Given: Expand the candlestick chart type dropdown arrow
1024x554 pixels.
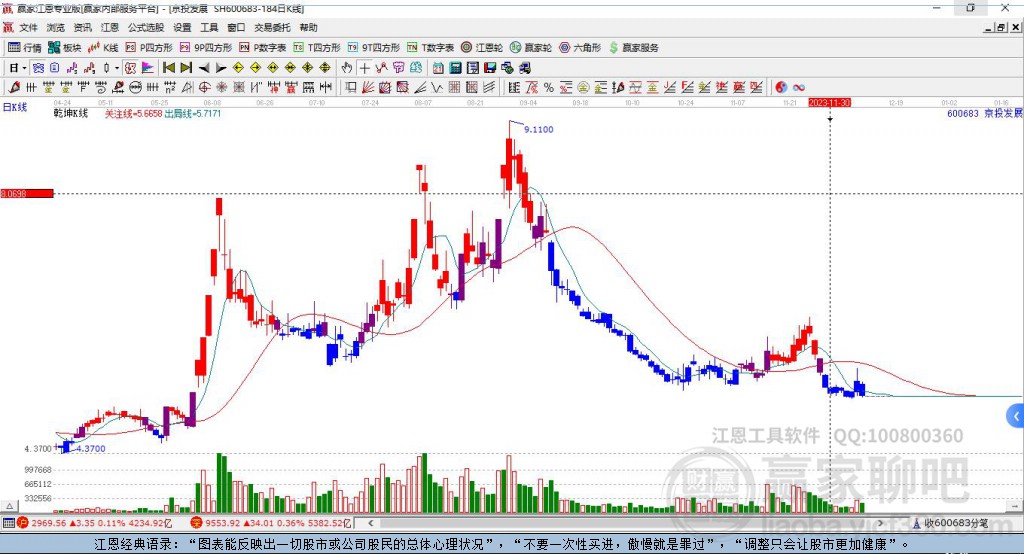Looking at the screenshot, I should tap(117, 68).
